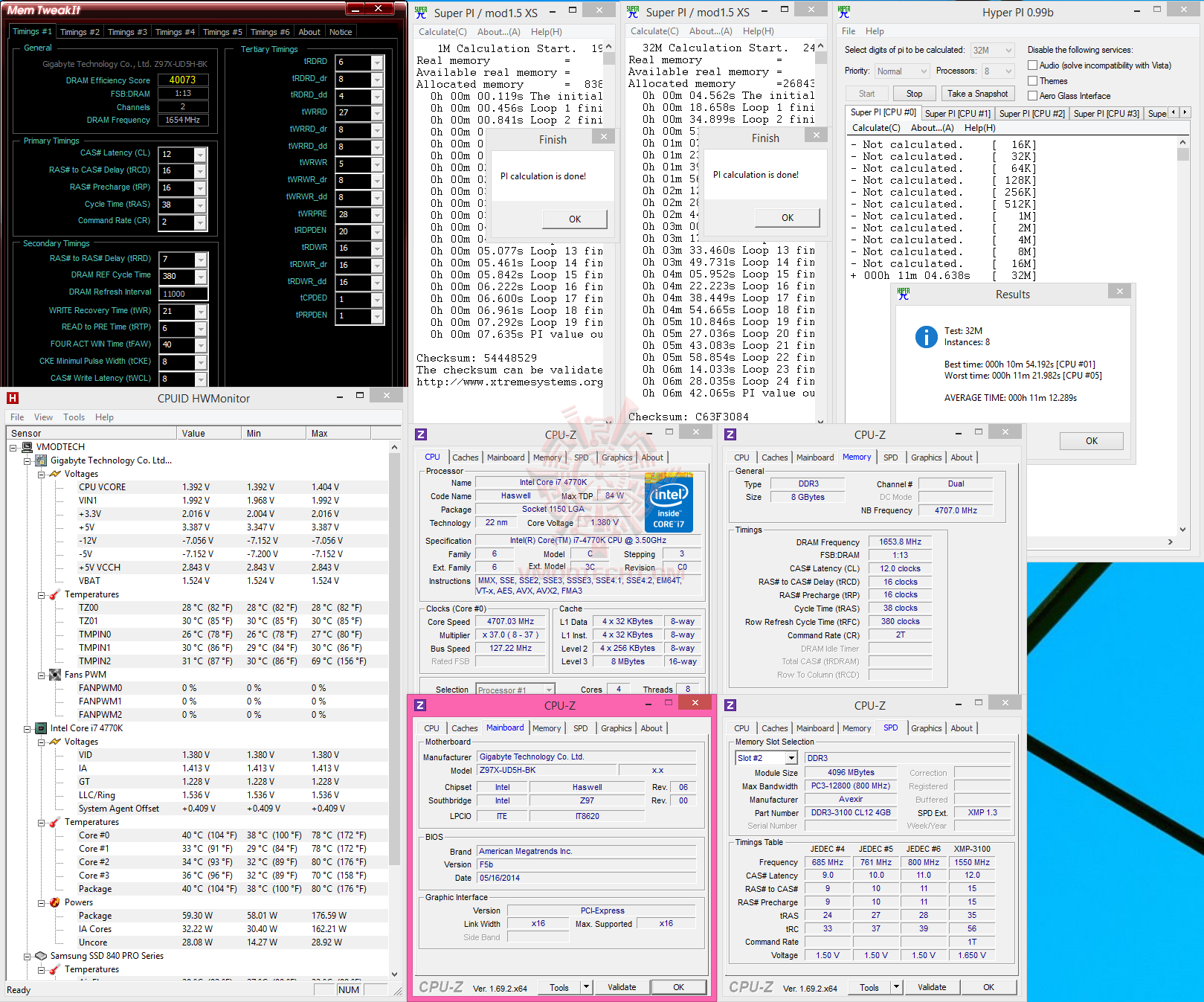Click the VMODTECH computer icon in tree
The height and width of the screenshot is (1002, 1204).
(x=28, y=447)
